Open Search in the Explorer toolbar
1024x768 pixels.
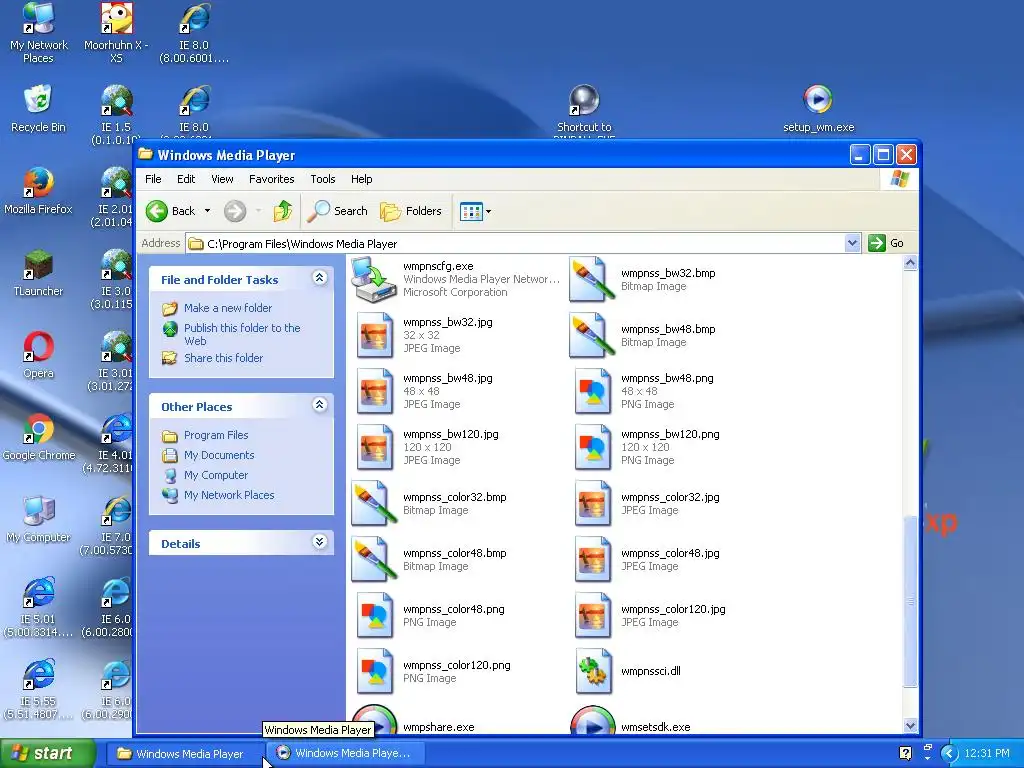[338, 211]
